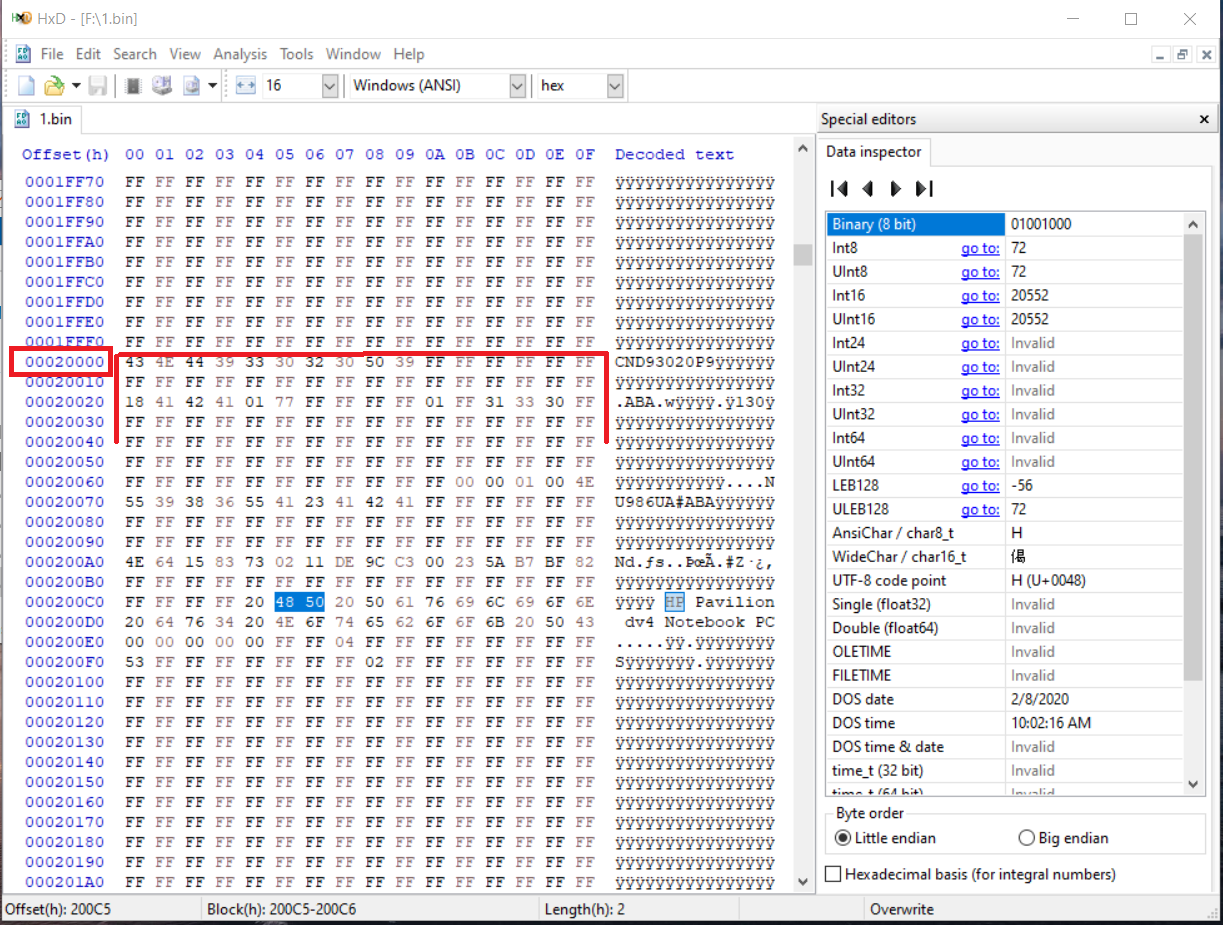Open the Windows (ANSI) charset dropdown

tap(517, 86)
